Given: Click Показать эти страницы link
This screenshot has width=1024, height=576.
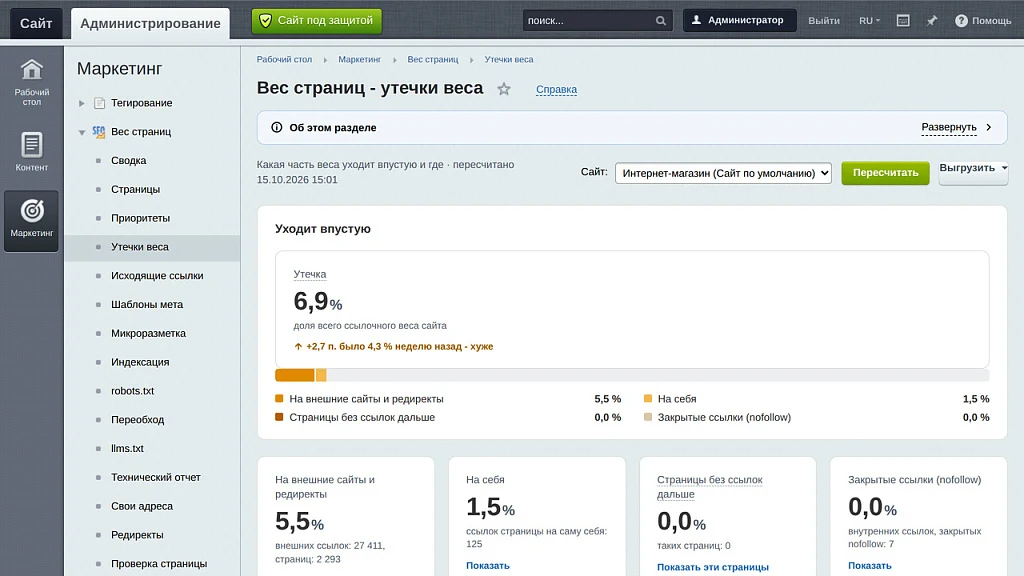Looking at the screenshot, I should pos(712,567).
